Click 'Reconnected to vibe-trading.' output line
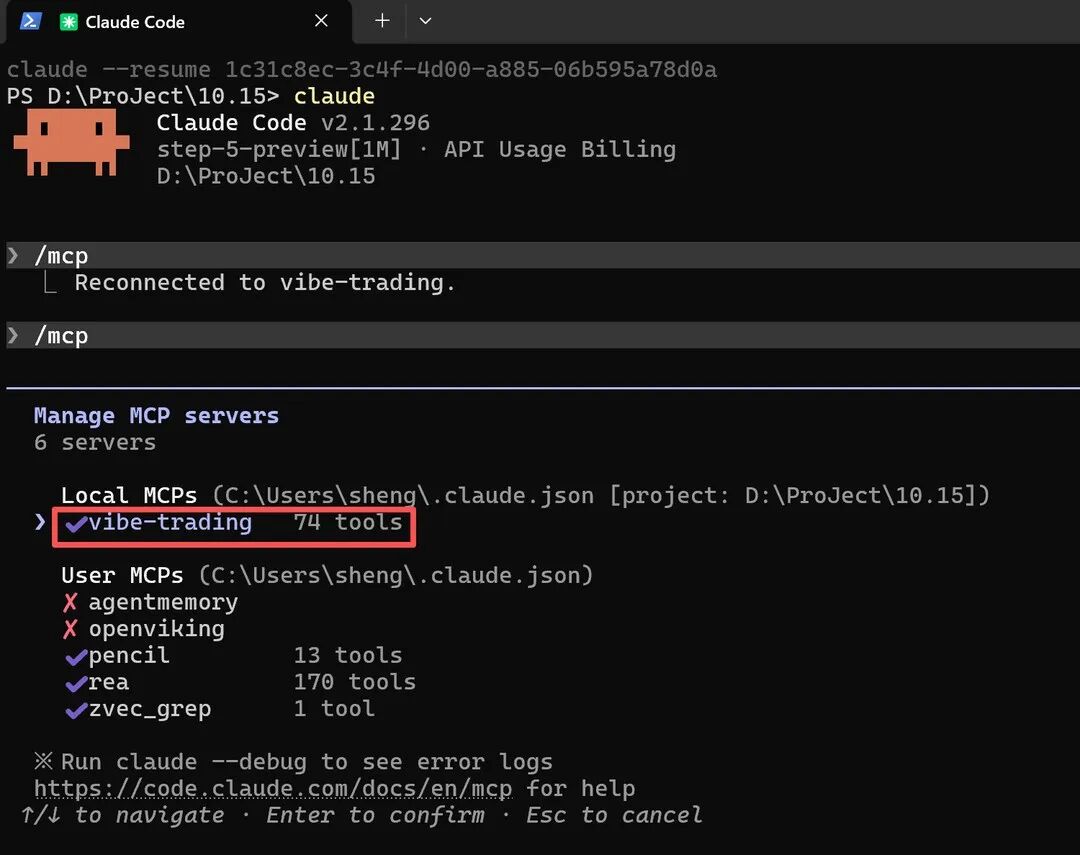1080x855 pixels. 265,282
